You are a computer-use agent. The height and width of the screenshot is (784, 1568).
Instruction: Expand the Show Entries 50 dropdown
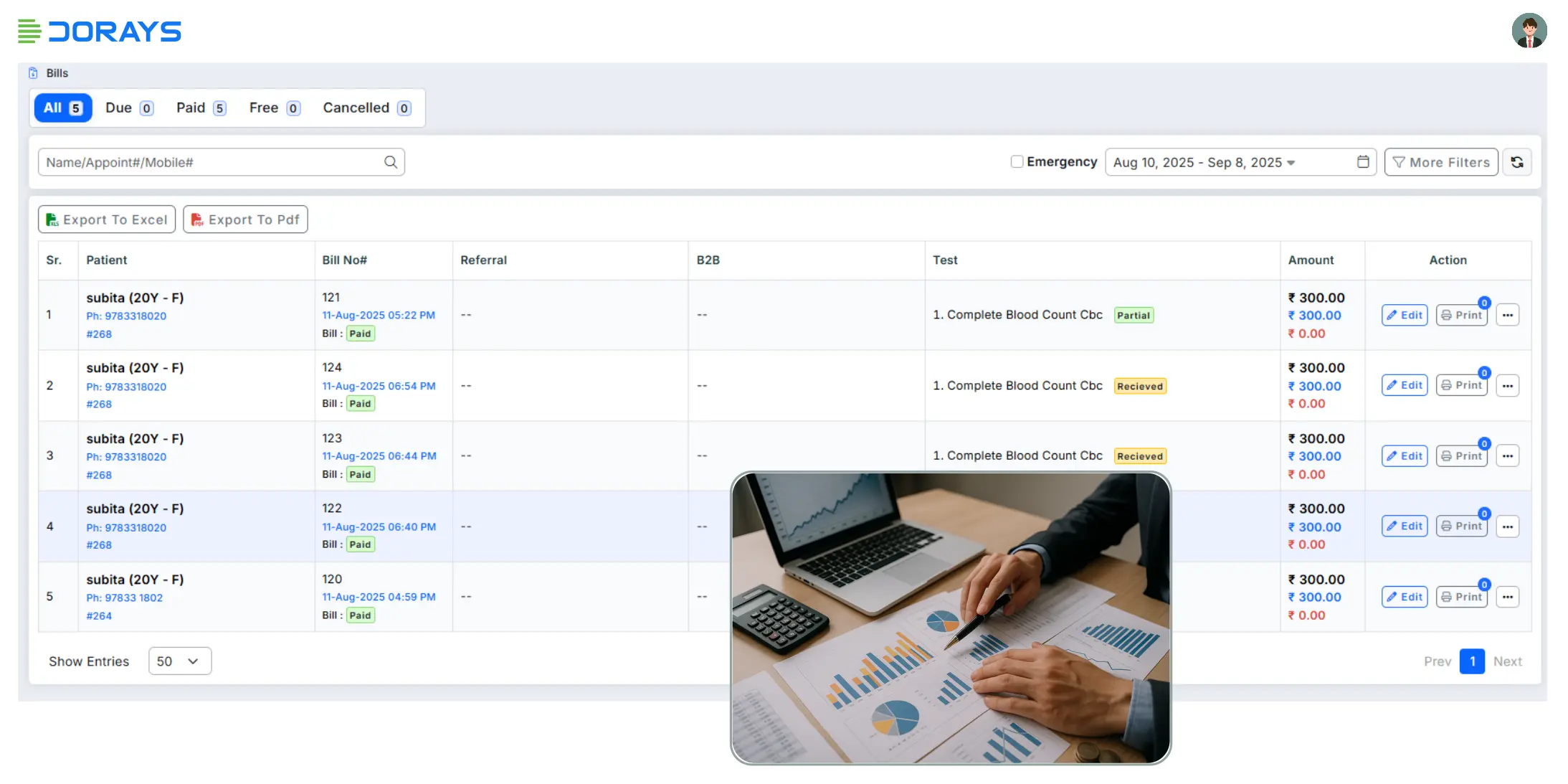pos(179,661)
